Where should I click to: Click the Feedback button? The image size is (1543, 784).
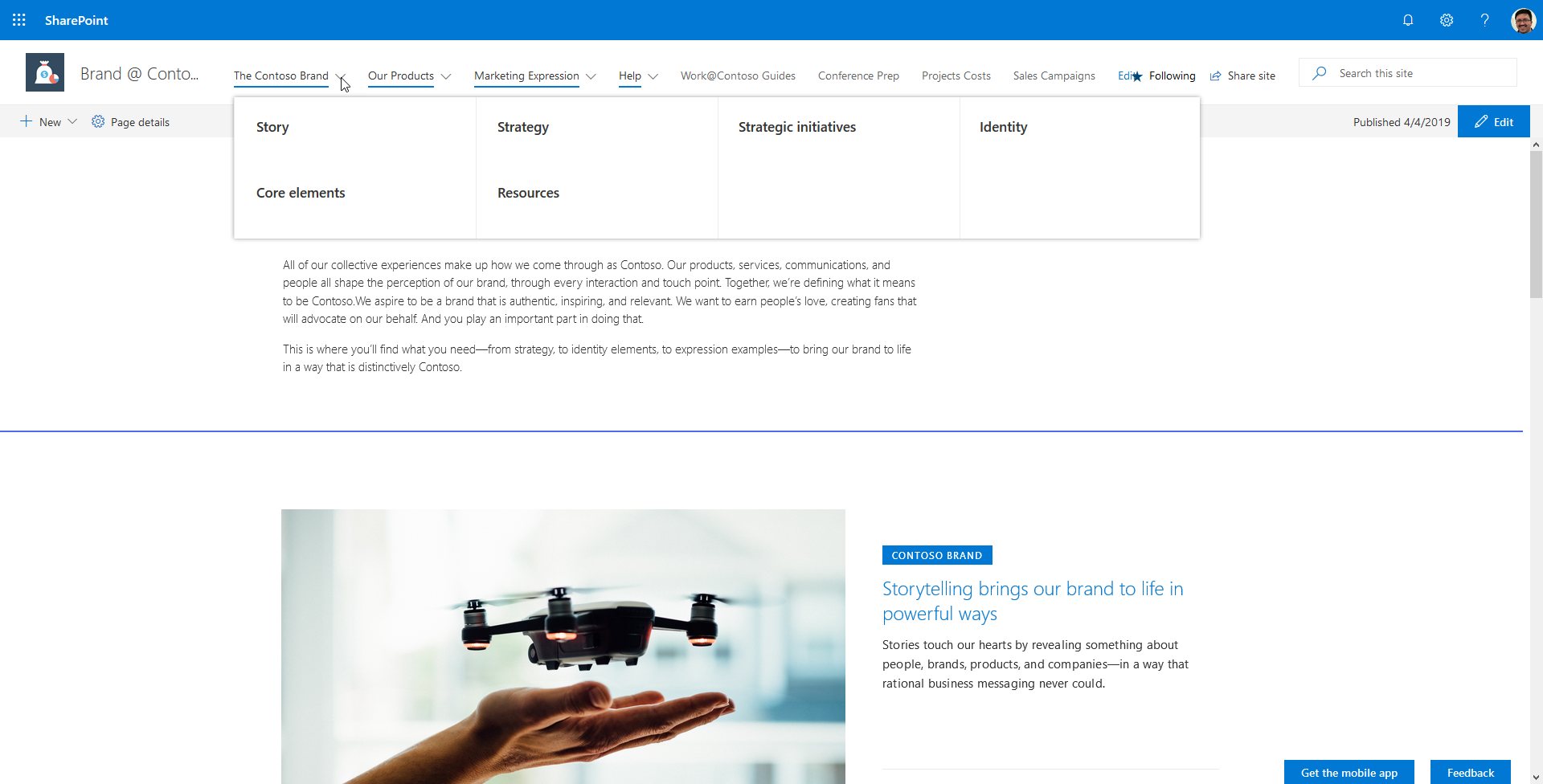[x=1471, y=772]
